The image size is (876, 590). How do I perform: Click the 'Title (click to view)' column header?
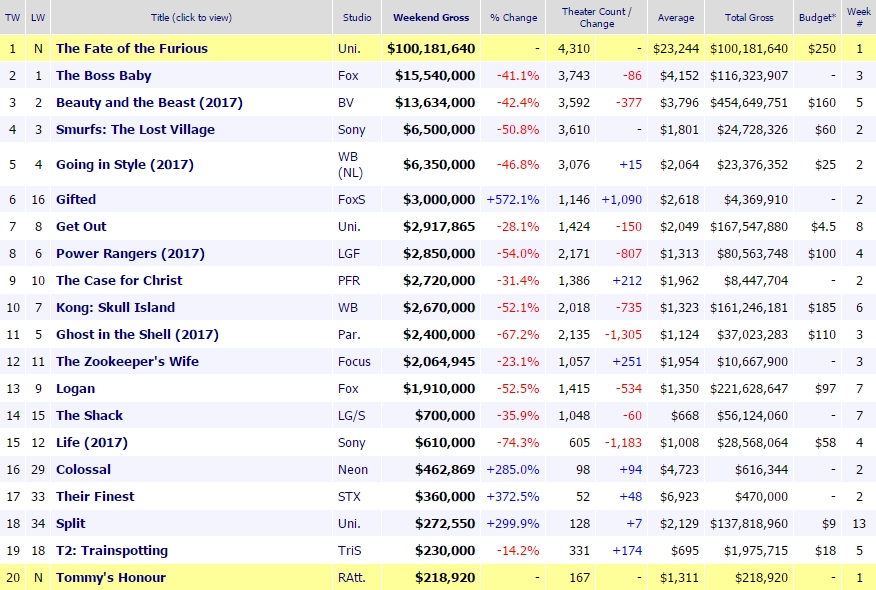click(x=191, y=17)
